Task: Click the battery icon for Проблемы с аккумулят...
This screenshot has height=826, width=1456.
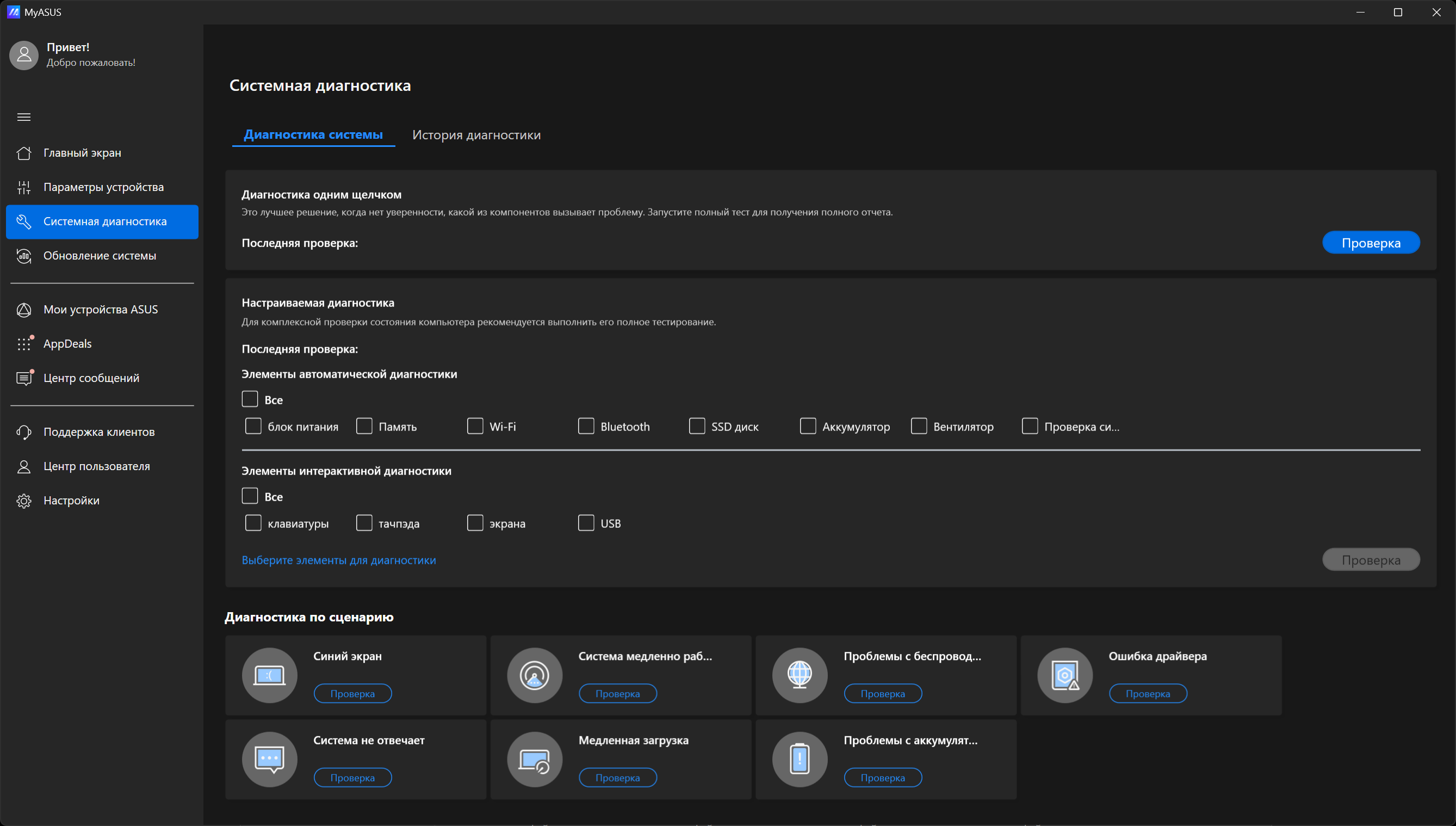Action: tap(800, 759)
